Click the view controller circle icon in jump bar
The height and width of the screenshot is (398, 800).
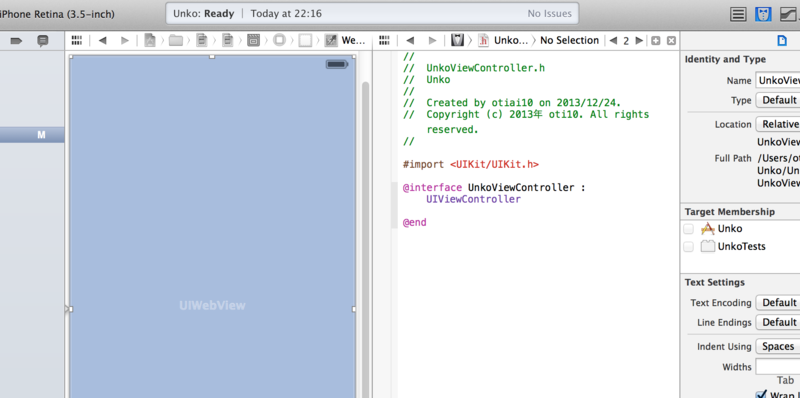point(279,40)
